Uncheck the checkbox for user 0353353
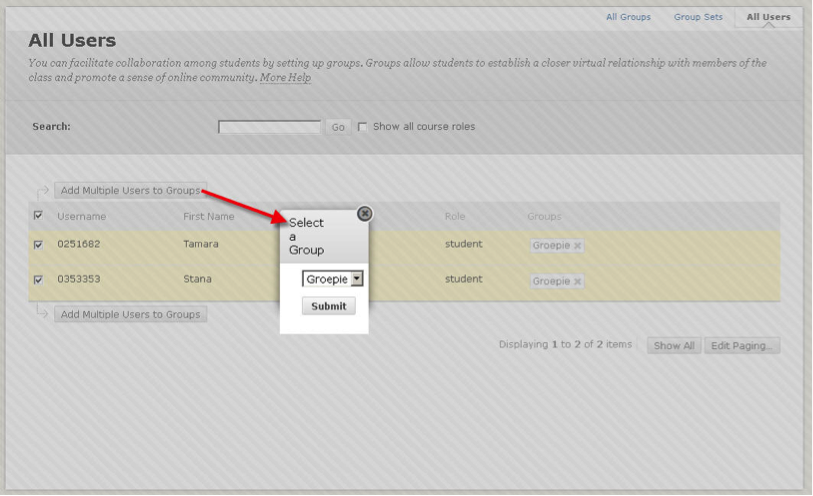This screenshot has height=496, width=813. pos(39,280)
